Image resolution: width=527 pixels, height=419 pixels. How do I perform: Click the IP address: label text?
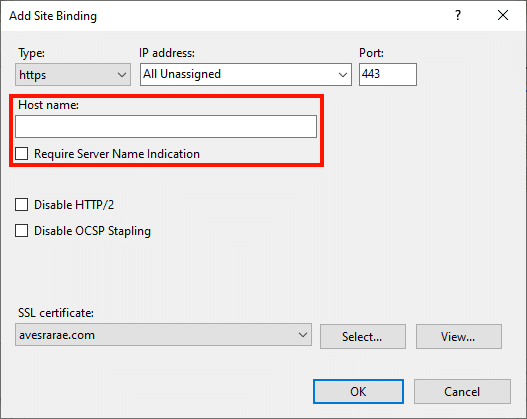167,53
